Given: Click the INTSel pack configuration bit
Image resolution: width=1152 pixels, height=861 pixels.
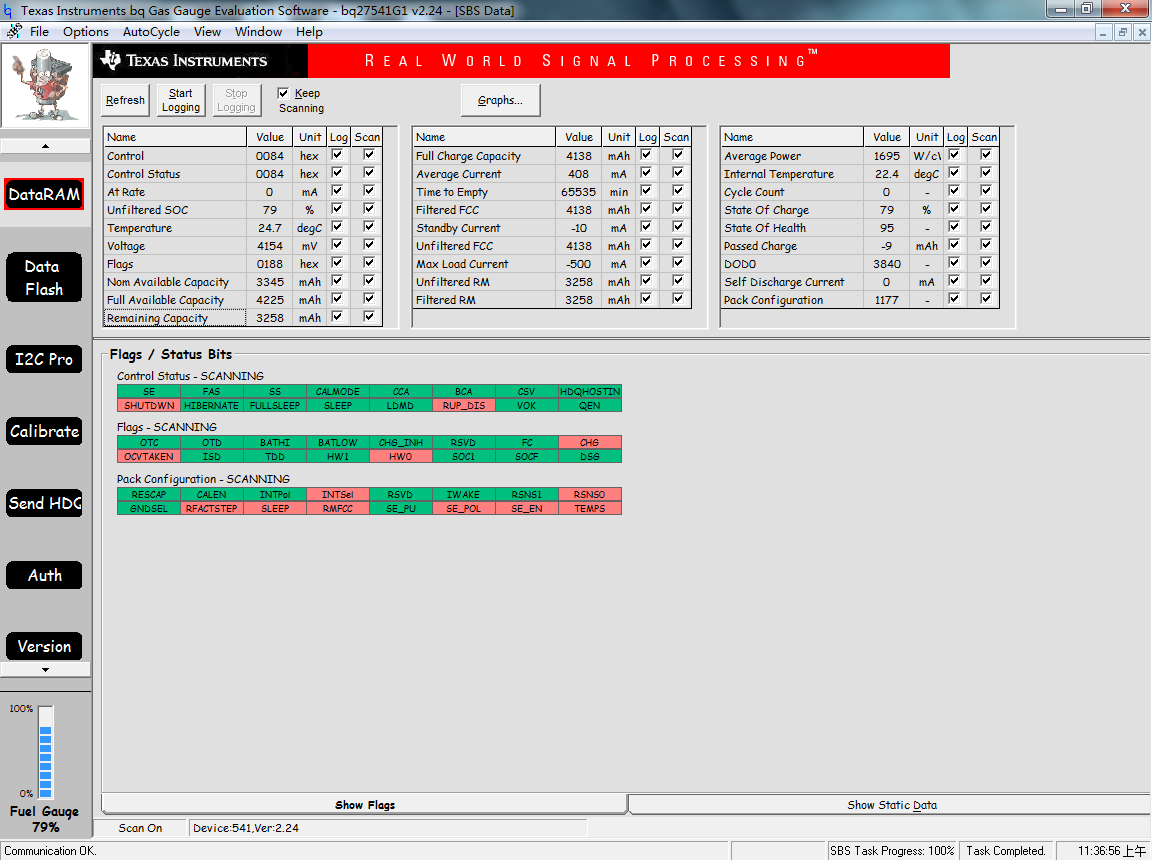Looking at the screenshot, I should (338, 494).
